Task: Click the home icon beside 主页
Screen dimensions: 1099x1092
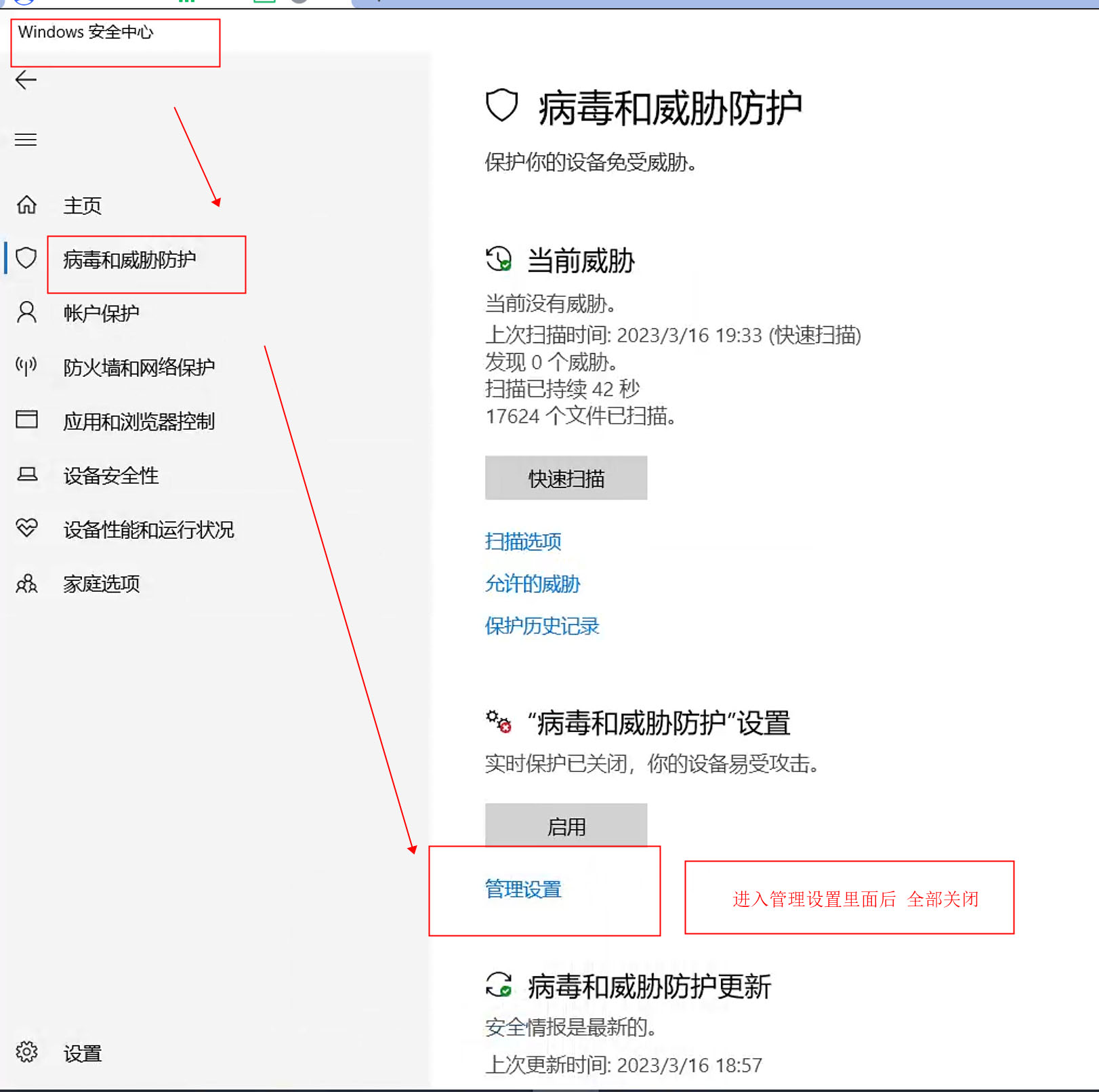Action: (26, 205)
